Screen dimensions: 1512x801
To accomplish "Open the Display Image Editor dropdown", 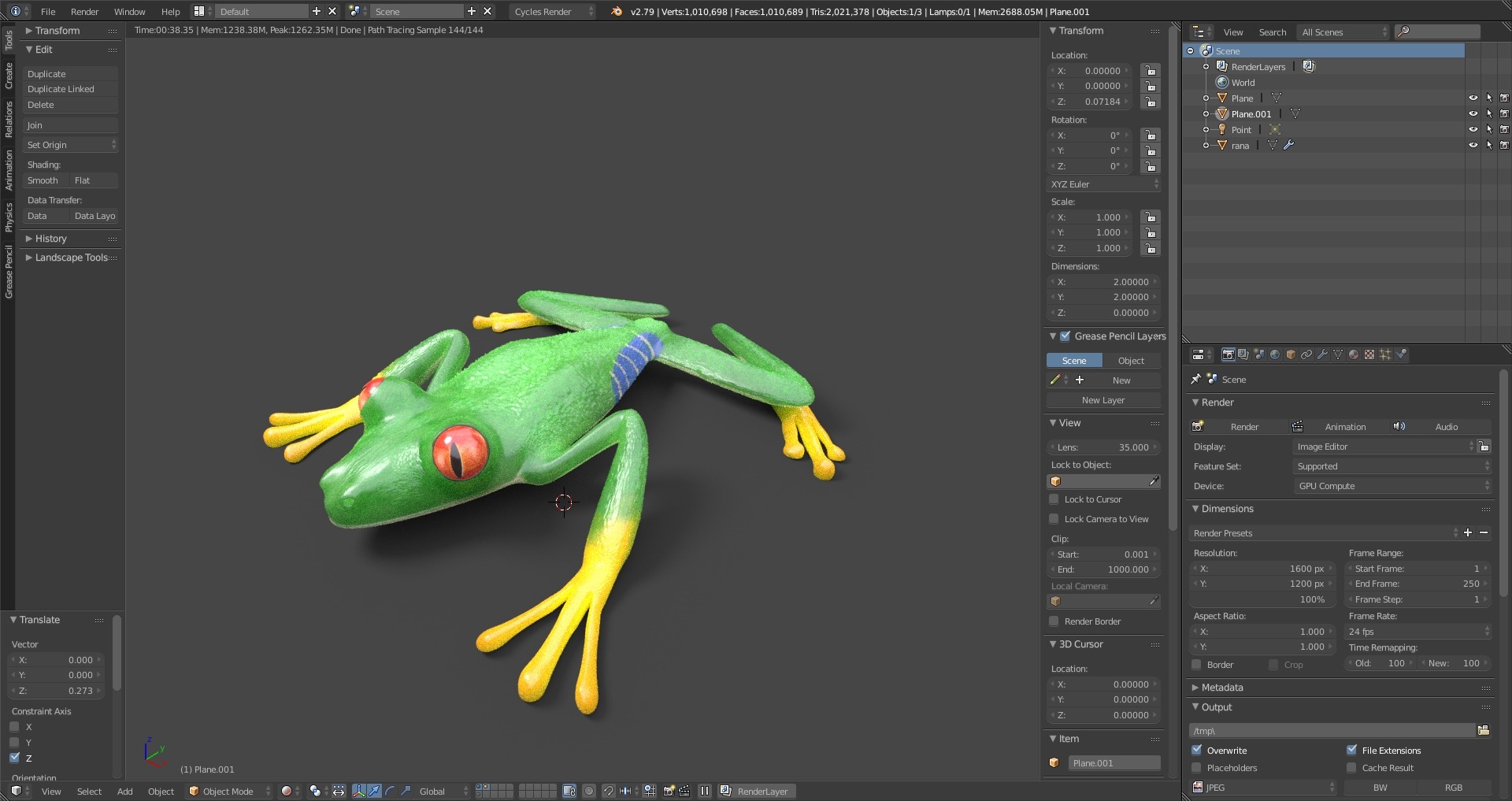I will (x=1384, y=447).
